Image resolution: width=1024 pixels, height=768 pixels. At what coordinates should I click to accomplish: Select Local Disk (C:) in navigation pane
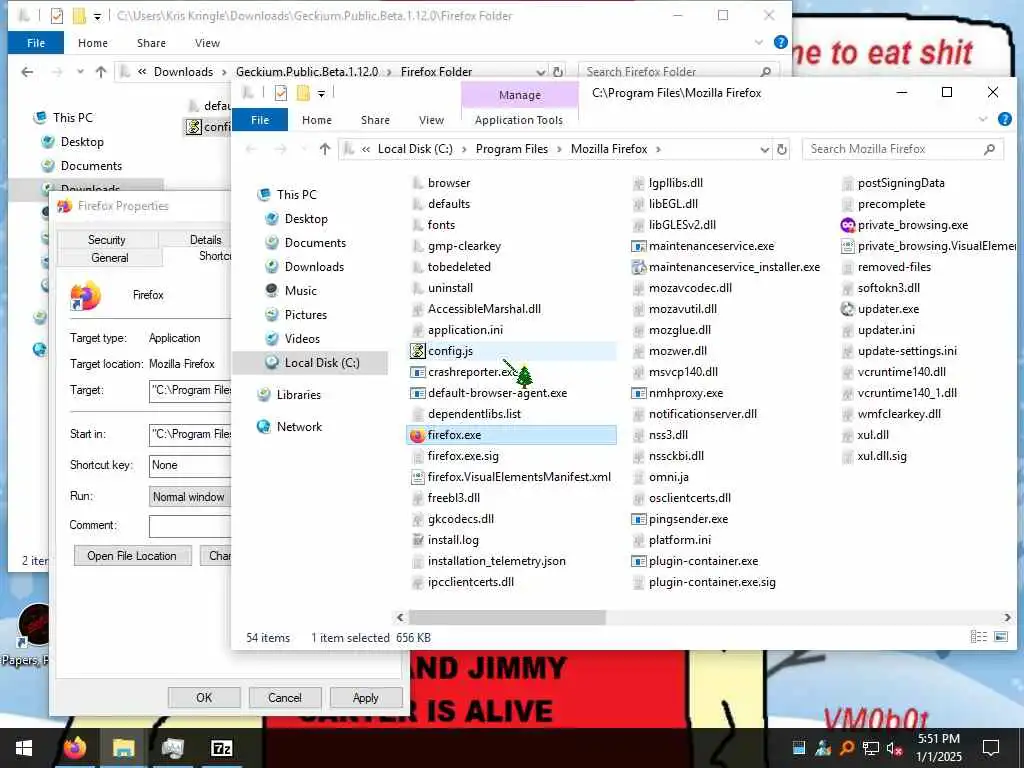point(310,363)
